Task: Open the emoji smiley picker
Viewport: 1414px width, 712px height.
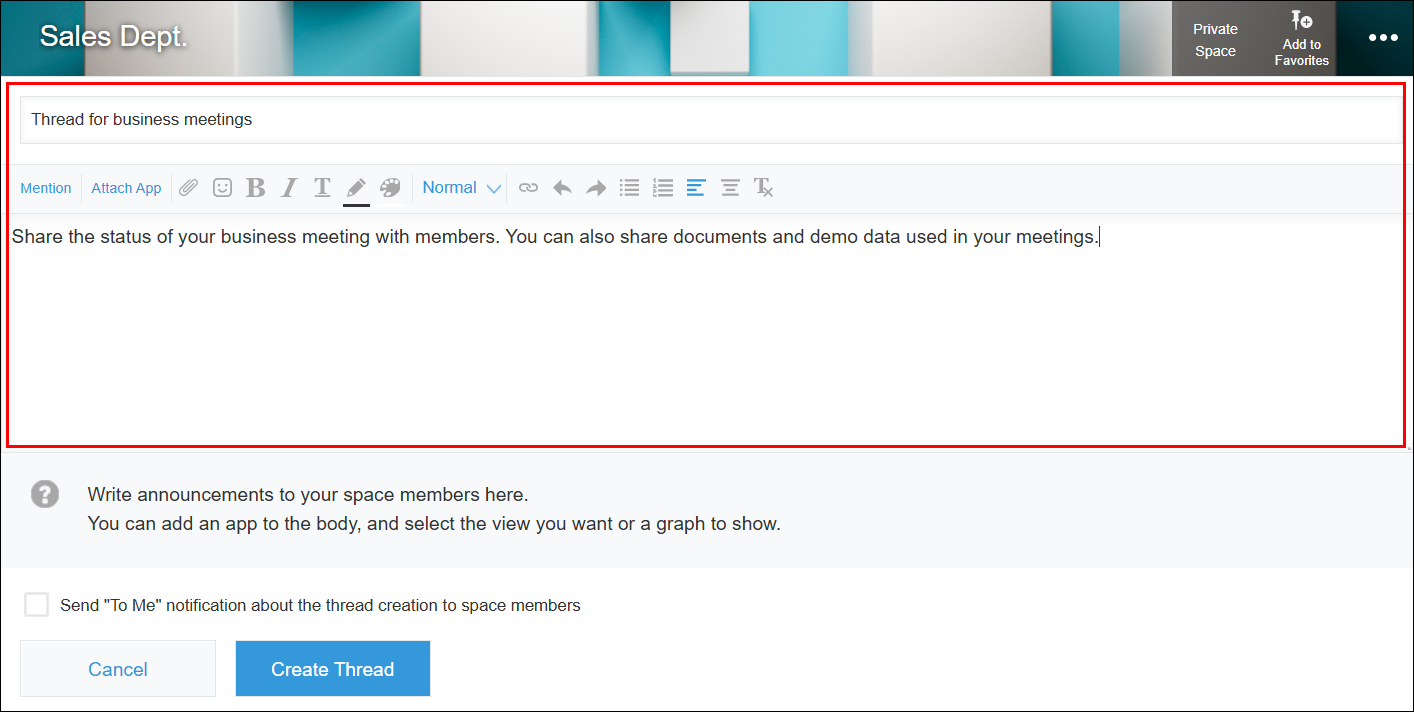Action: point(222,188)
